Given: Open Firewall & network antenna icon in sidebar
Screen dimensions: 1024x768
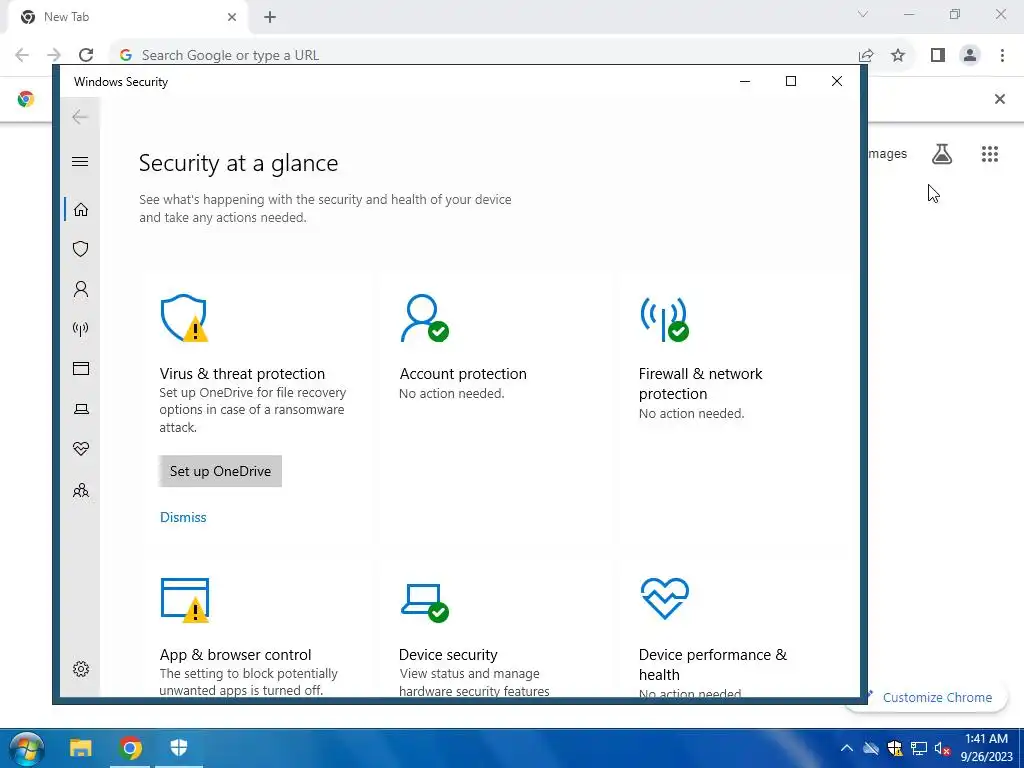Looking at the screenshot, I should [81, 328].
